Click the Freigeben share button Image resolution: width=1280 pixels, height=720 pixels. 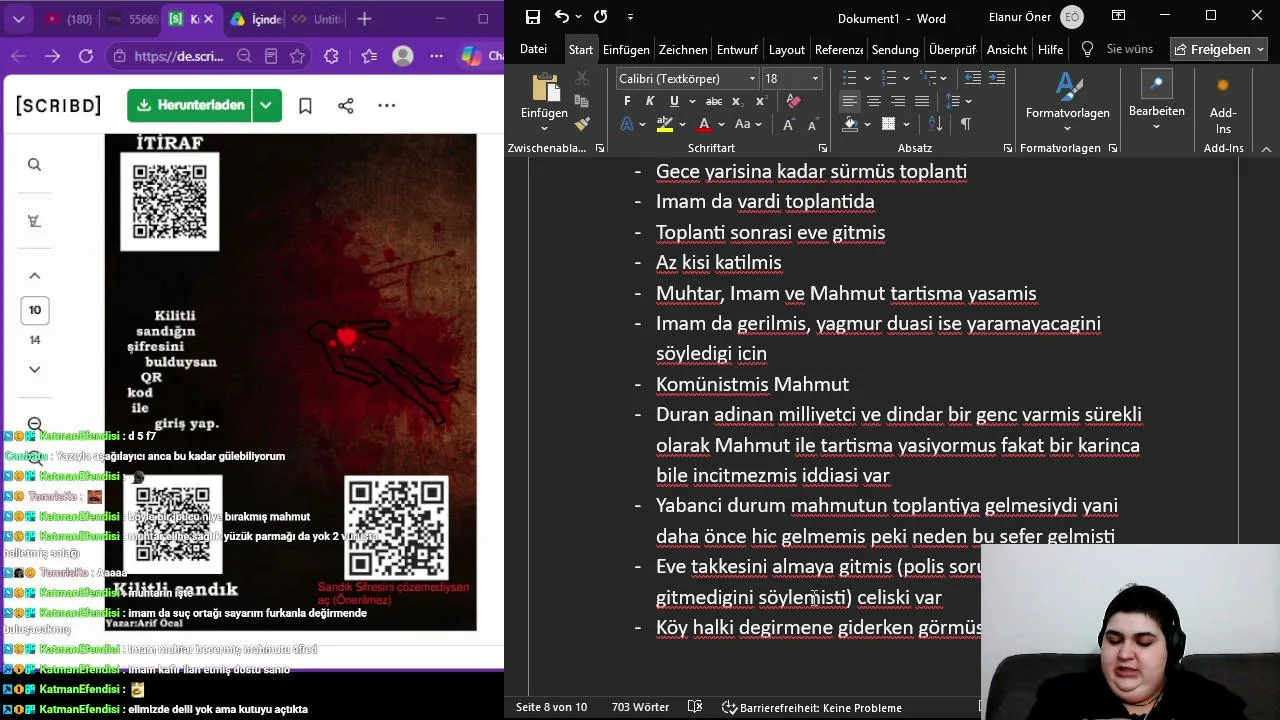click(x=1219, y=49)
